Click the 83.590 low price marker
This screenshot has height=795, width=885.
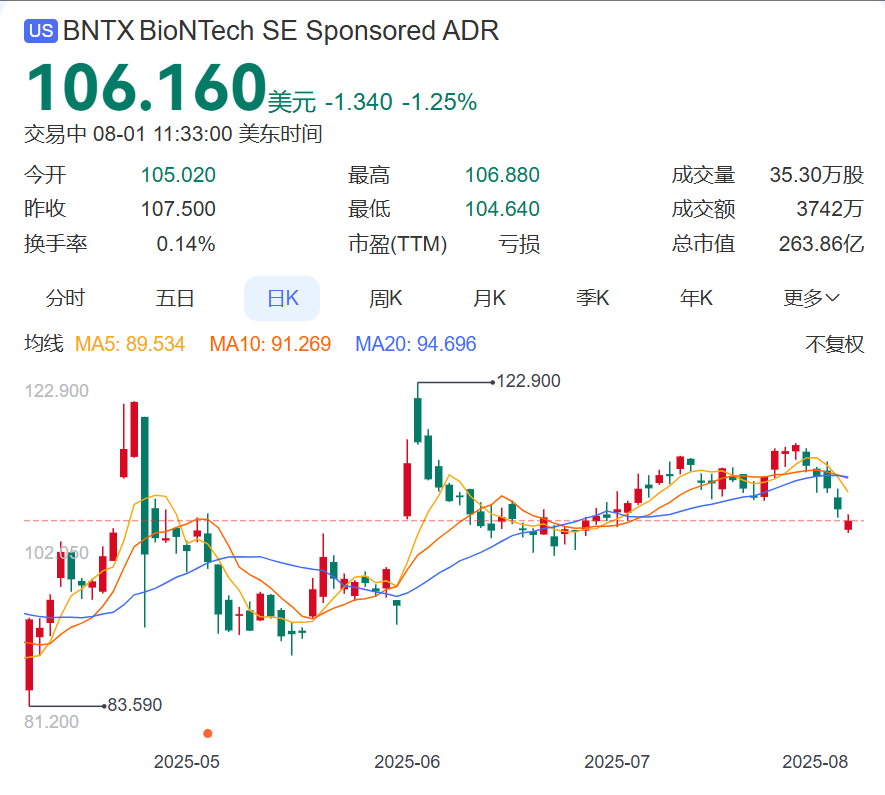pyautogui.click(x=134, y=705)
